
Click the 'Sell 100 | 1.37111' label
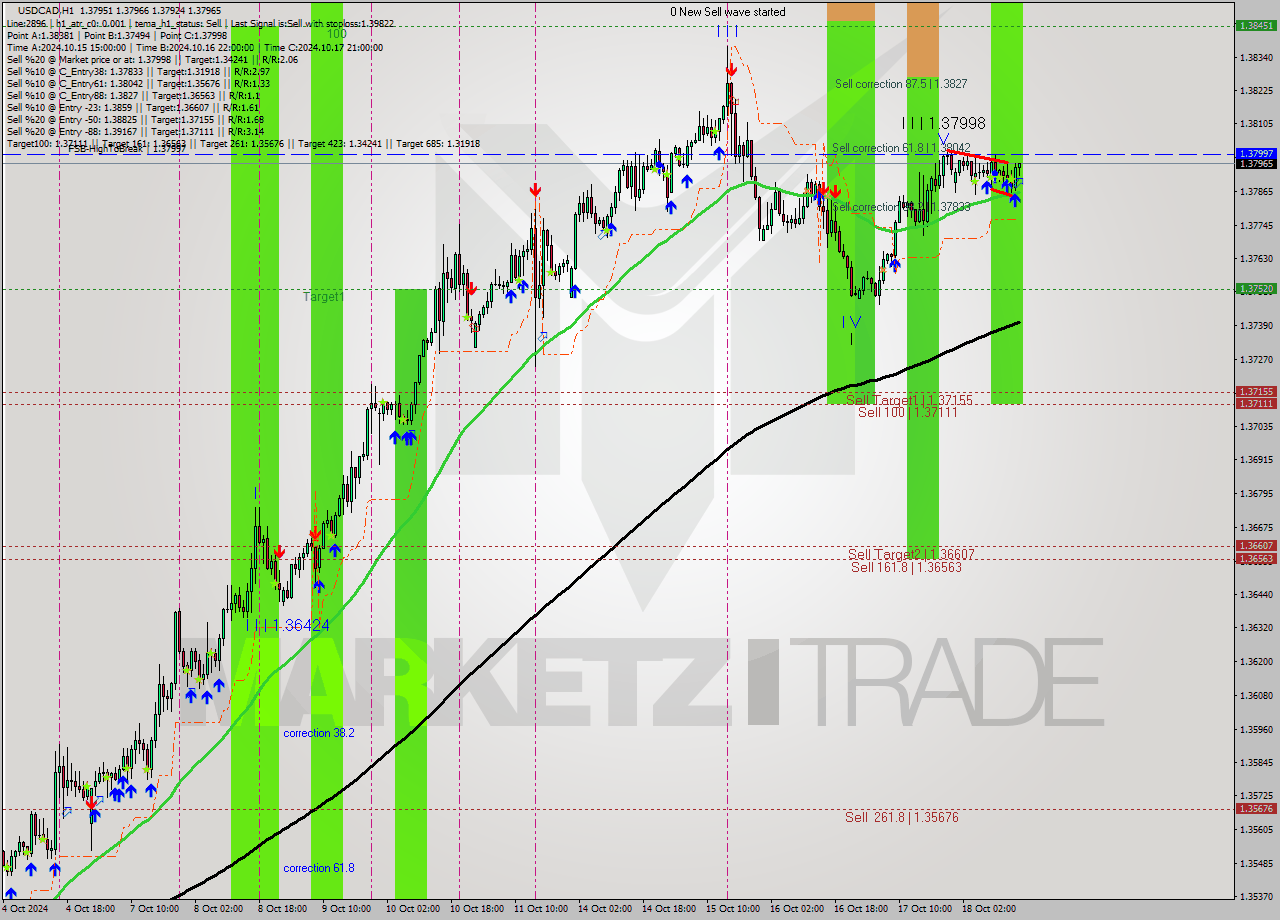(x=907, y=412)
